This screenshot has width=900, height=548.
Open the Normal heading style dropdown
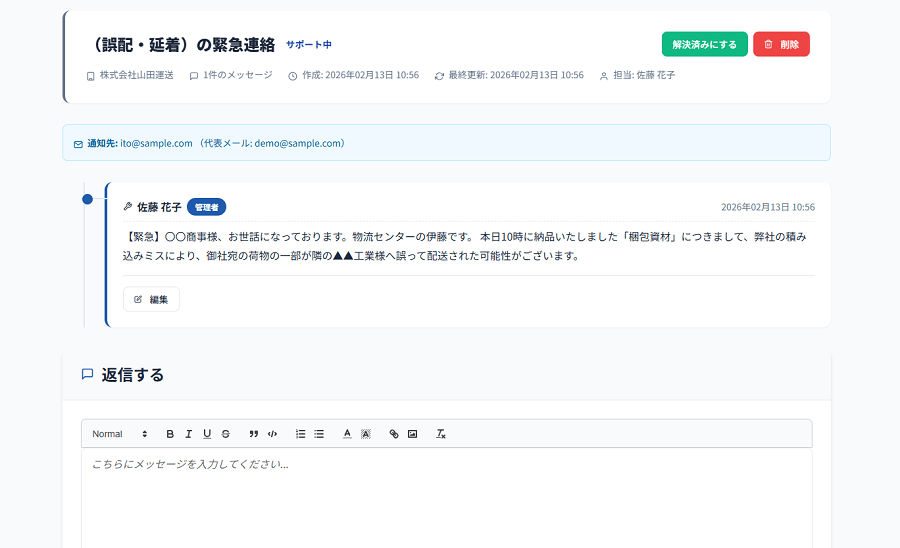[x=119, y=434]
